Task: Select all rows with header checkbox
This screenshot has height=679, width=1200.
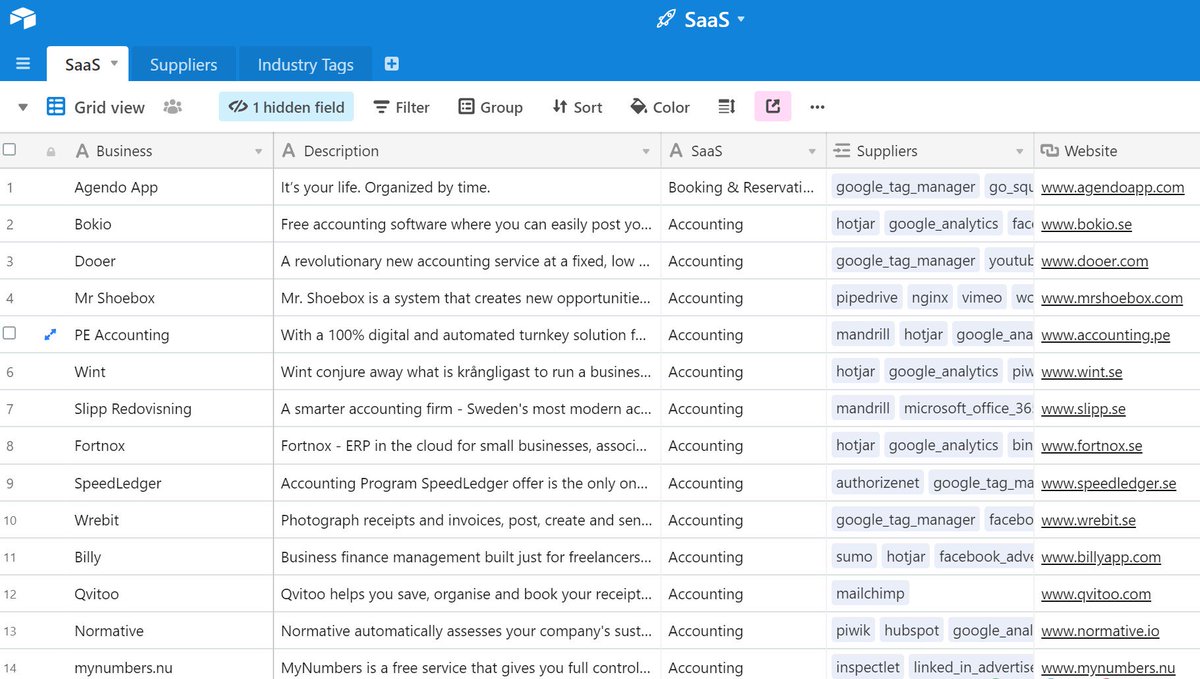Action: pyautogui.click(x=10, y=150)
